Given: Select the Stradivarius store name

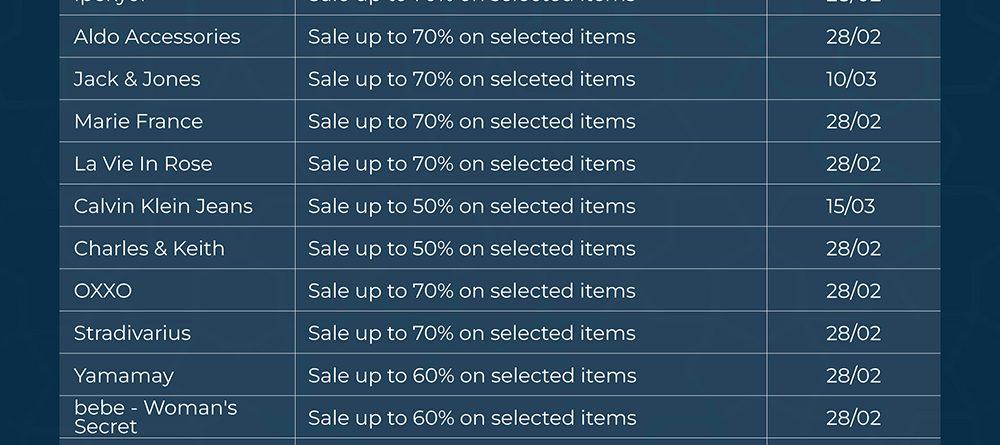Looking at the screenshot, I should click(x=132, y=333).
